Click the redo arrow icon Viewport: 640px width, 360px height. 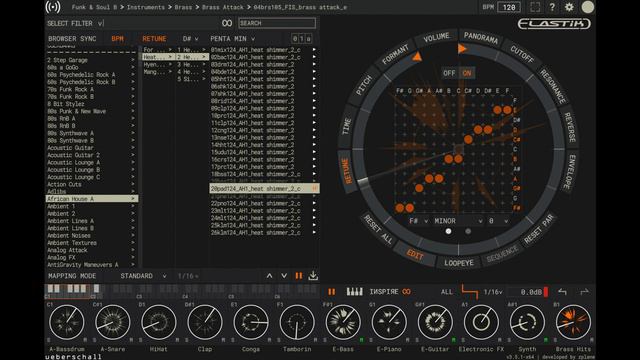[x=584, y=292]
